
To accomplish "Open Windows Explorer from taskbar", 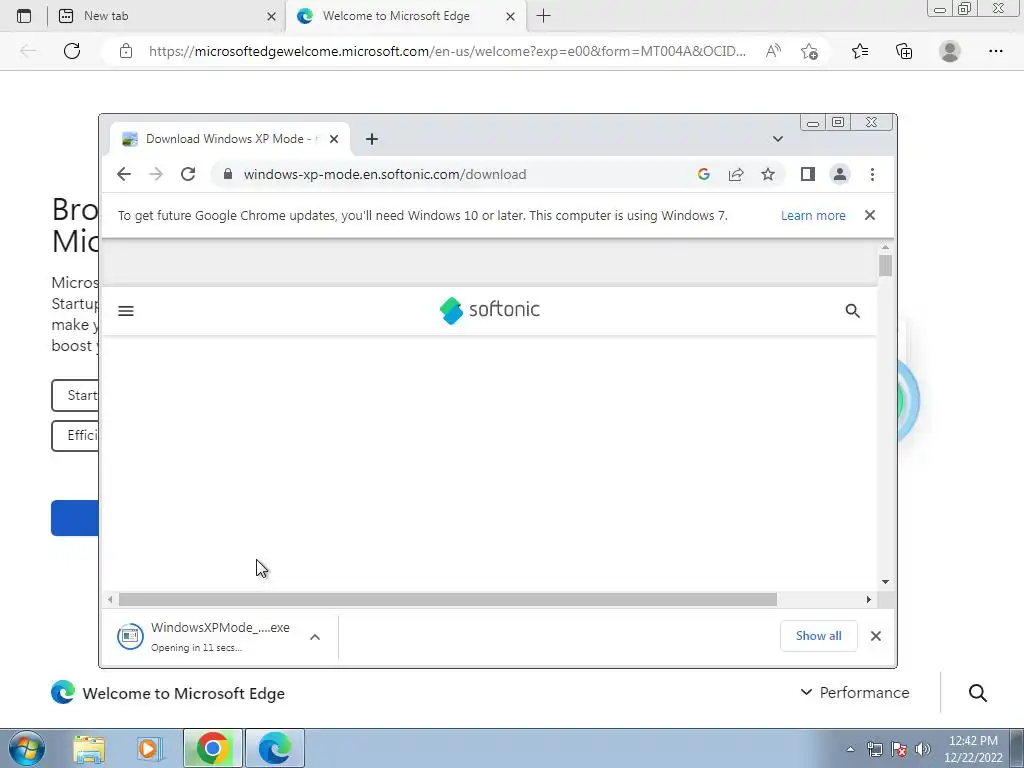I will coord(89,748).
